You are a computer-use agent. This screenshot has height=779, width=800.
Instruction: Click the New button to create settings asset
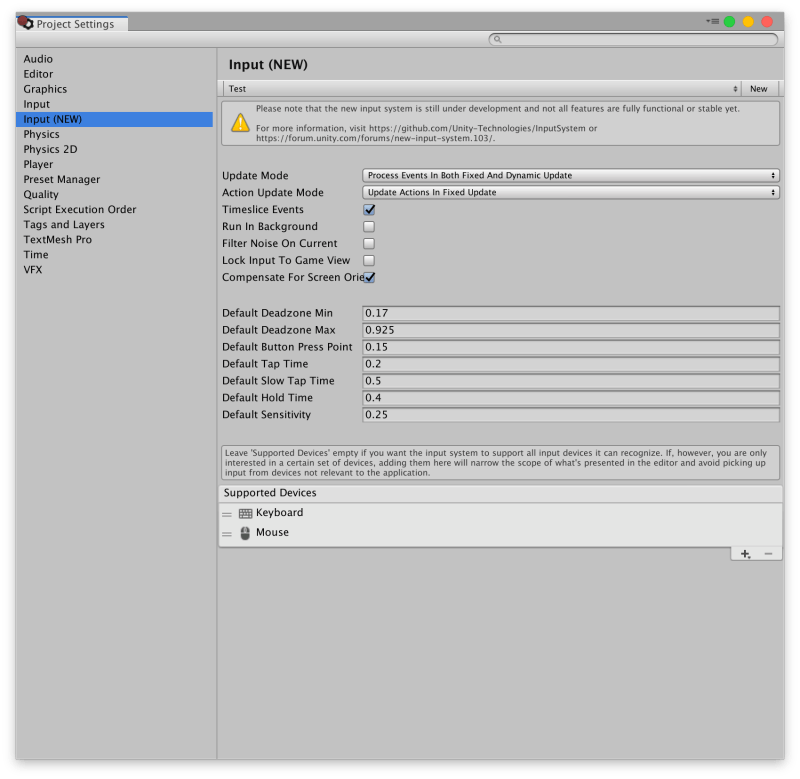(x=758, y=88)
